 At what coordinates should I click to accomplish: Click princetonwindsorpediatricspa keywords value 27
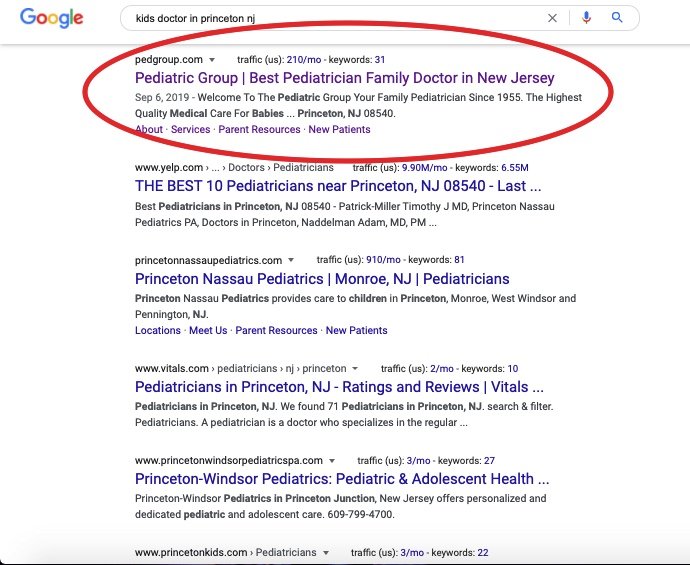pos(489,461)
